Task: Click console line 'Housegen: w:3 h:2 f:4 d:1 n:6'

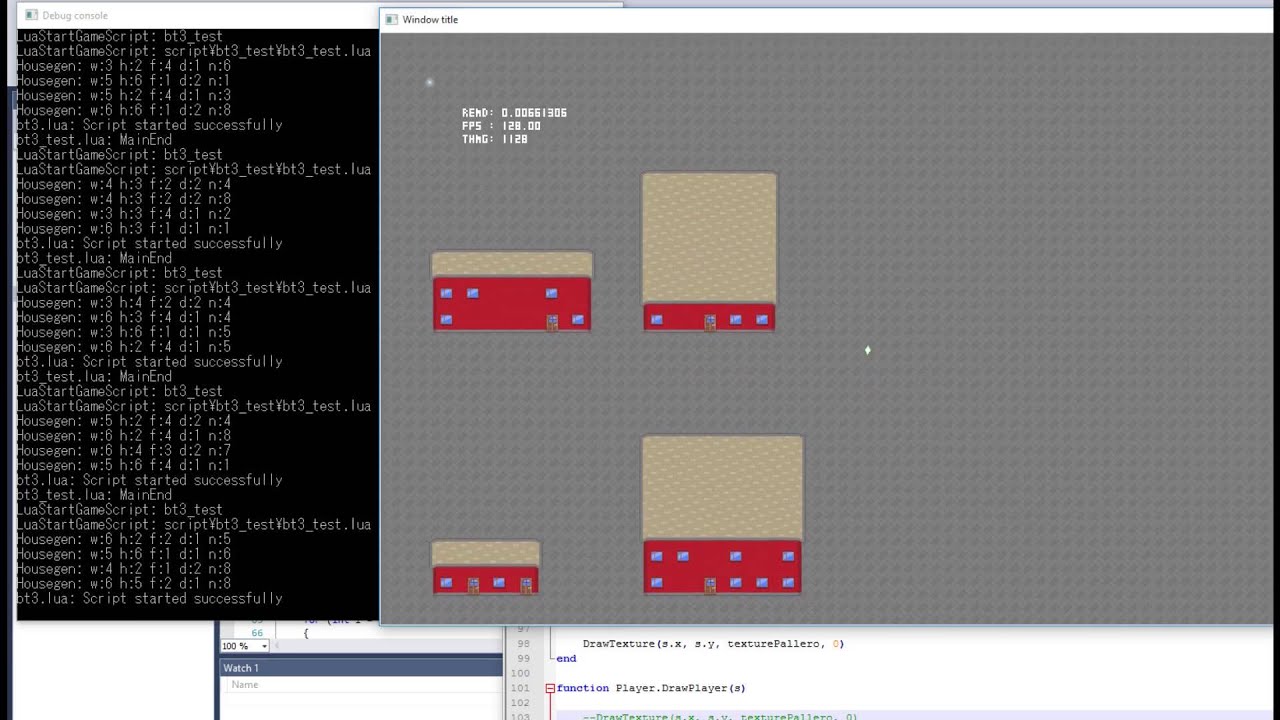Action: 124,66
